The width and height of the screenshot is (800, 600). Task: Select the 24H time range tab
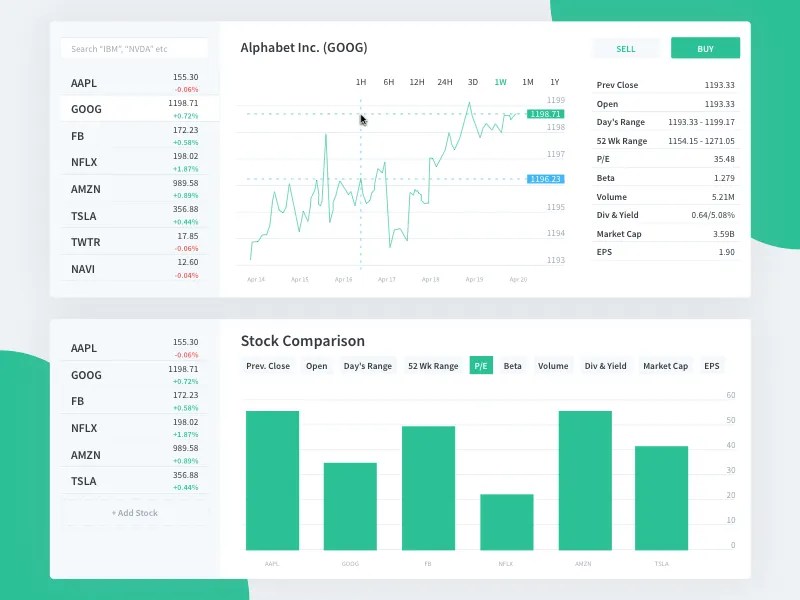click(445, 82)
